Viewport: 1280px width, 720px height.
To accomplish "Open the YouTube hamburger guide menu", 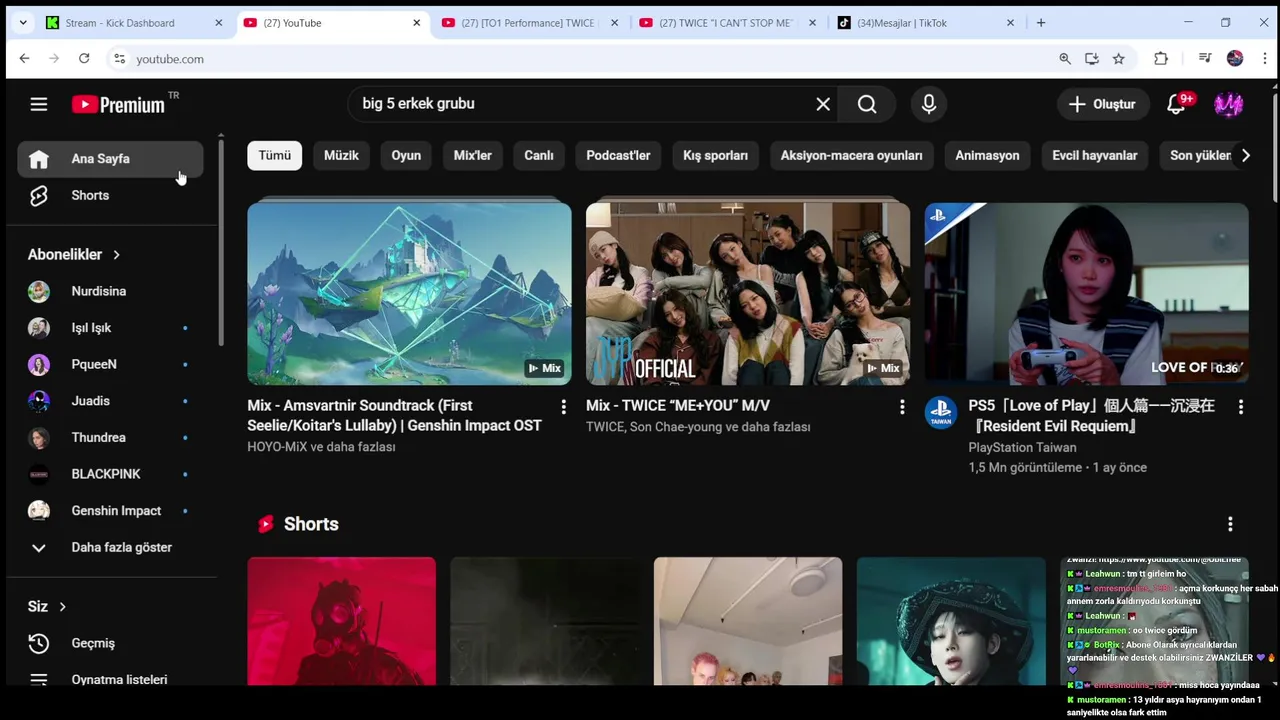I will [39, 104].
